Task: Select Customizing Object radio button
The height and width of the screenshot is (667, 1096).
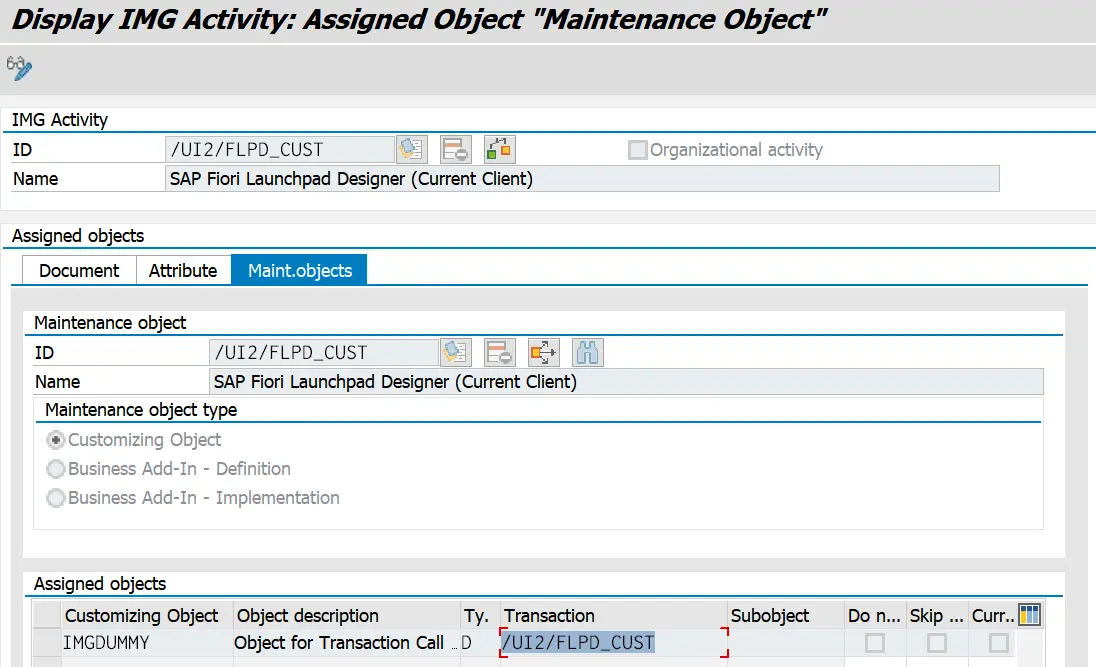Action: click(56, 440)
